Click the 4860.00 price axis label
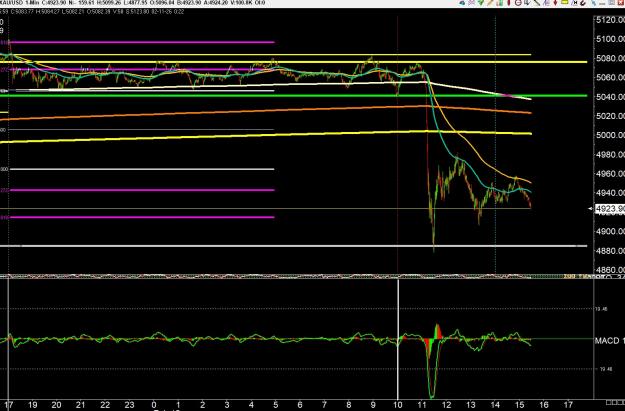 pos(610,270)
